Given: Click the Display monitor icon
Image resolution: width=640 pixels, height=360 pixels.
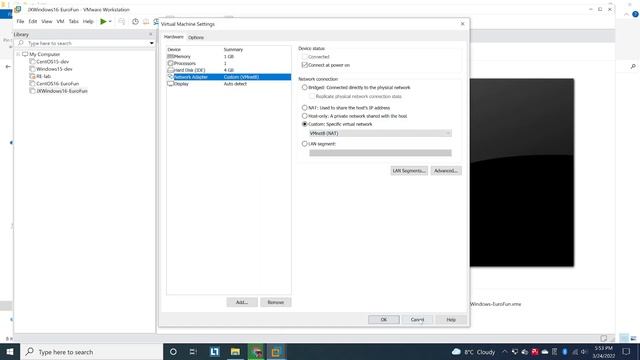Looking at the screenshot, I should point(171,84).
